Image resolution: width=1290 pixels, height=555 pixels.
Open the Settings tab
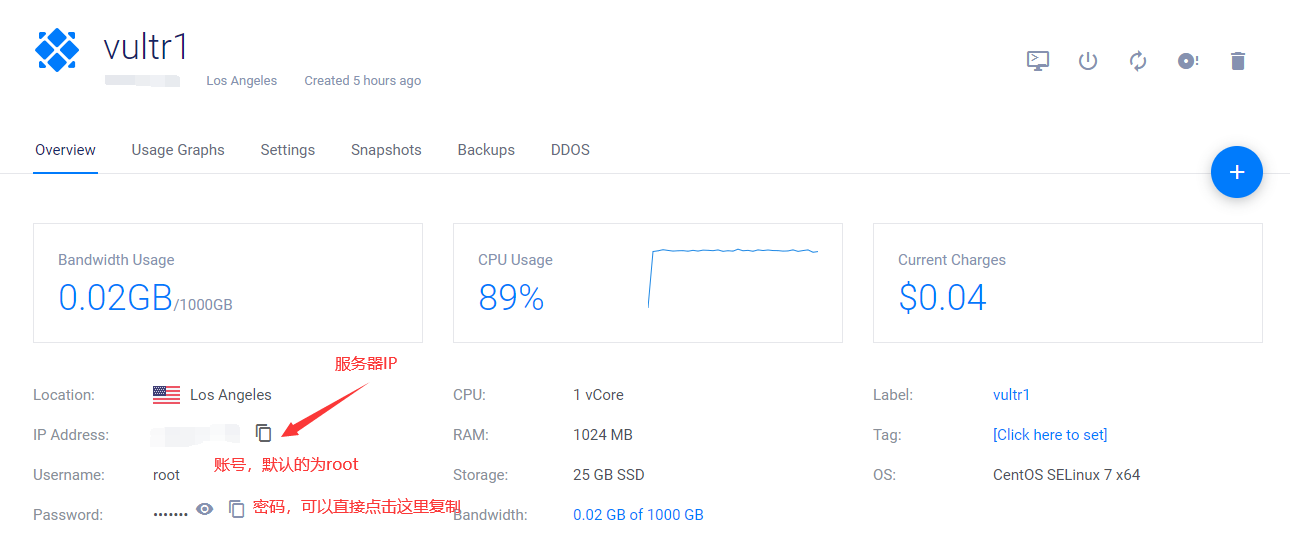coord(288,150)
